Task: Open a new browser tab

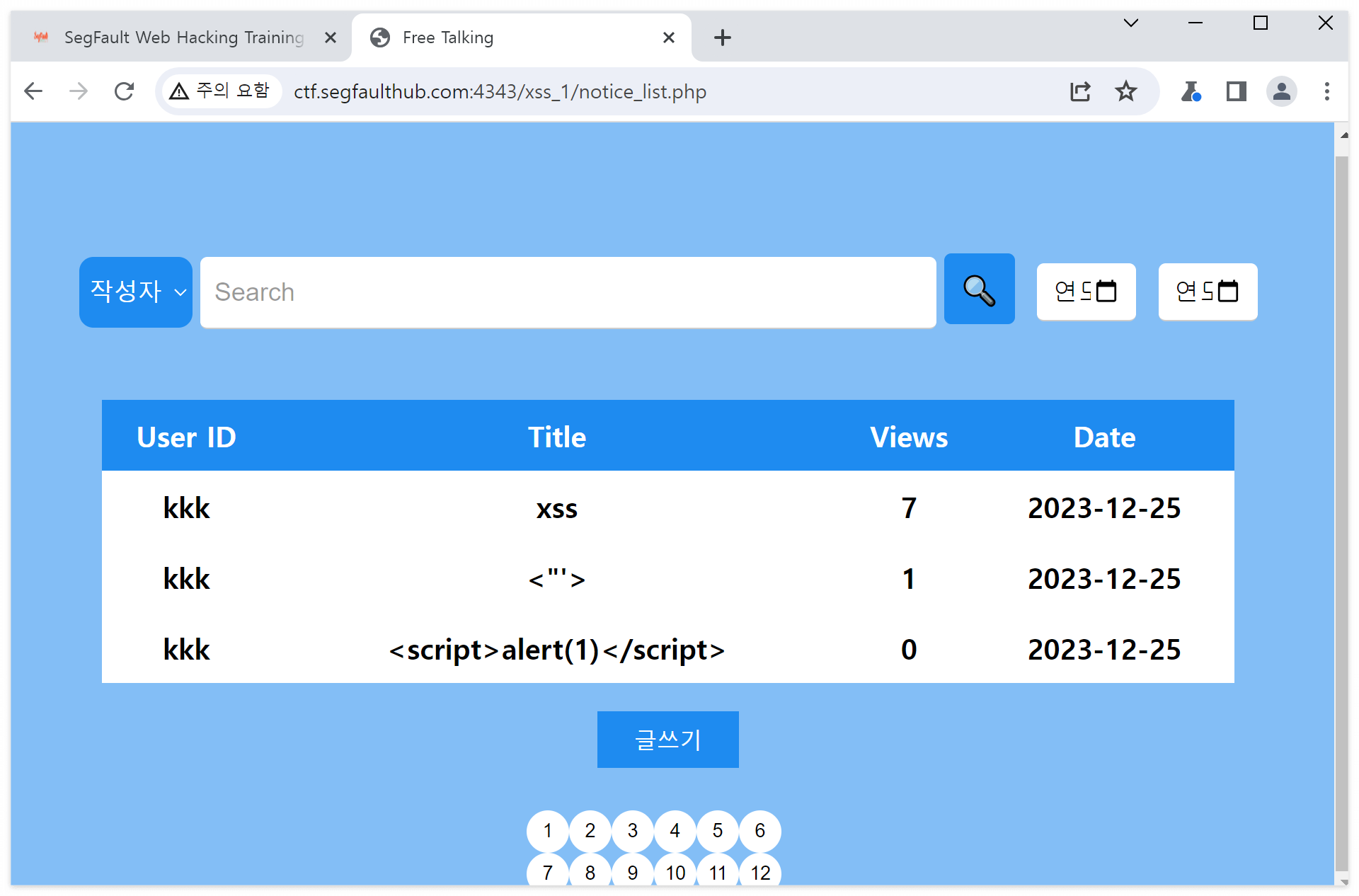Action: point(722,38)
